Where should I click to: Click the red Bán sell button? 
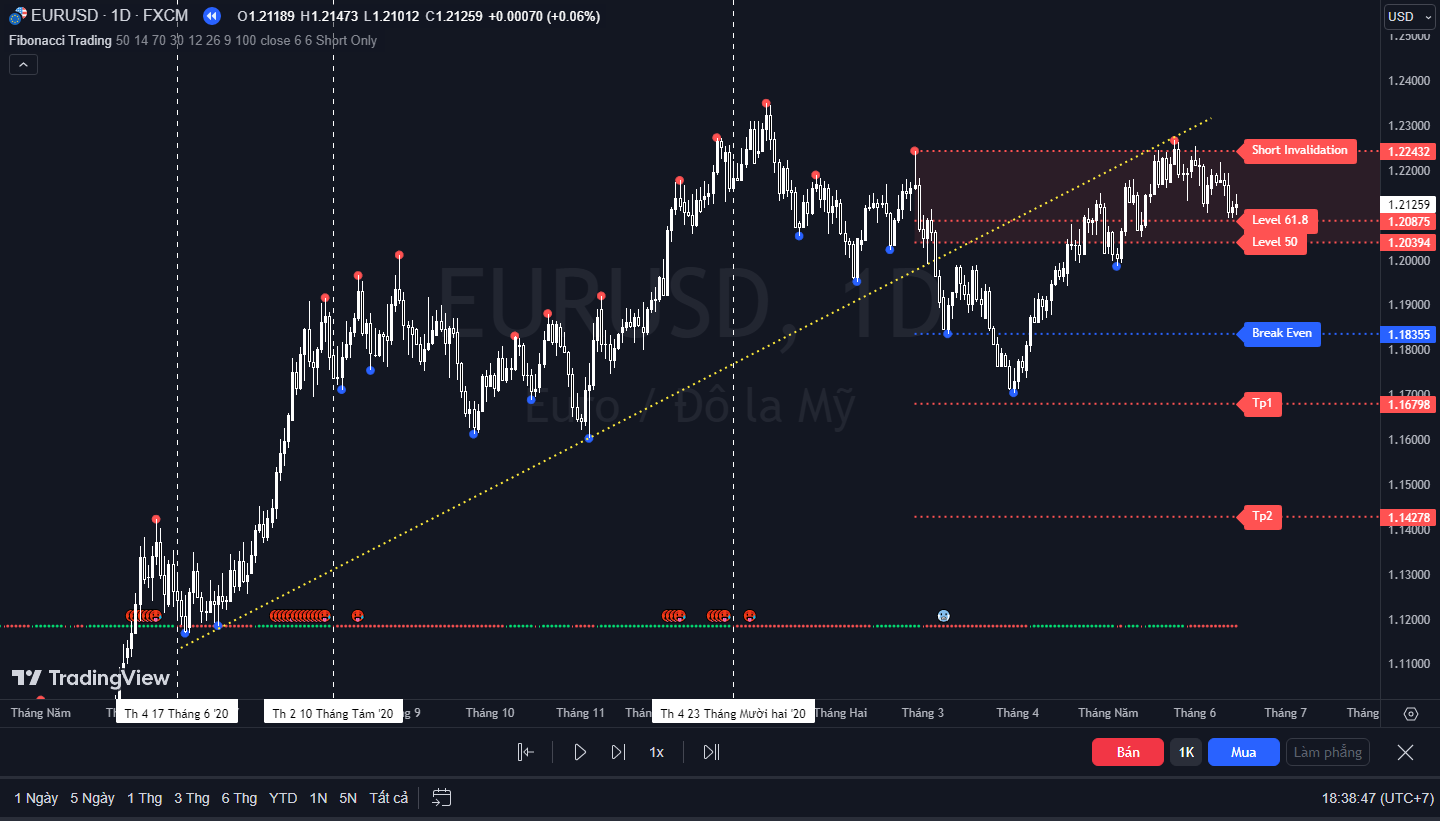pyautogui.click(x=1128, y=752)
